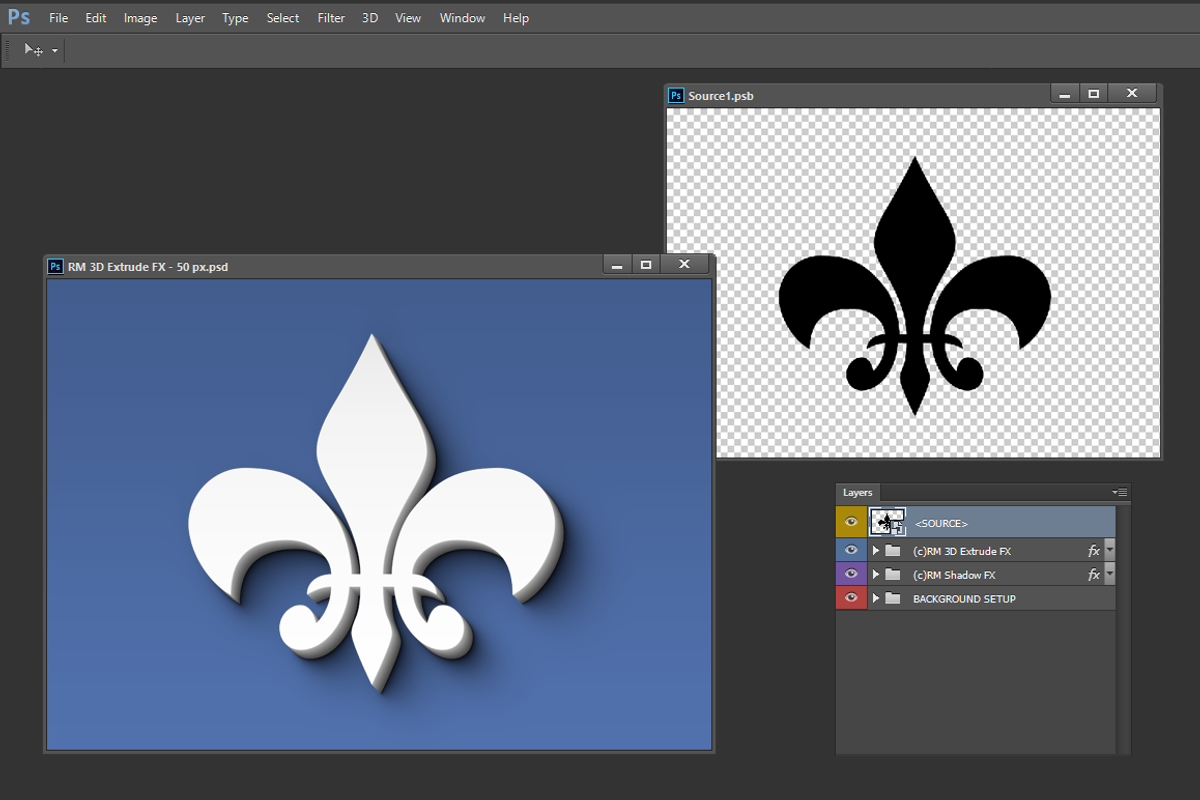Maximize the RM 3D Extrude FX document window

[x=646, y=265]
